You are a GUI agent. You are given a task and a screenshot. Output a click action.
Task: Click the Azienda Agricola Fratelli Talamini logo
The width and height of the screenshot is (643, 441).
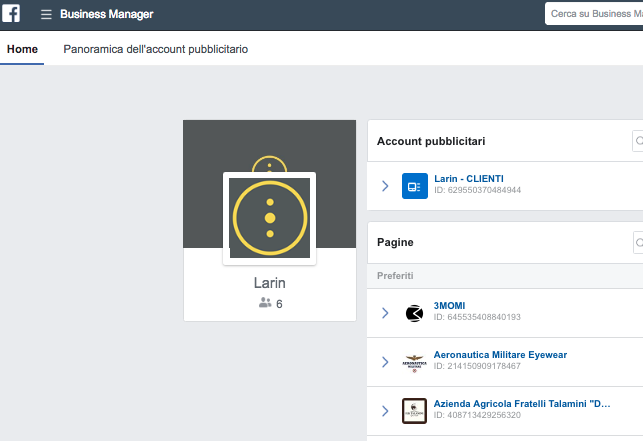pos(414,410)
